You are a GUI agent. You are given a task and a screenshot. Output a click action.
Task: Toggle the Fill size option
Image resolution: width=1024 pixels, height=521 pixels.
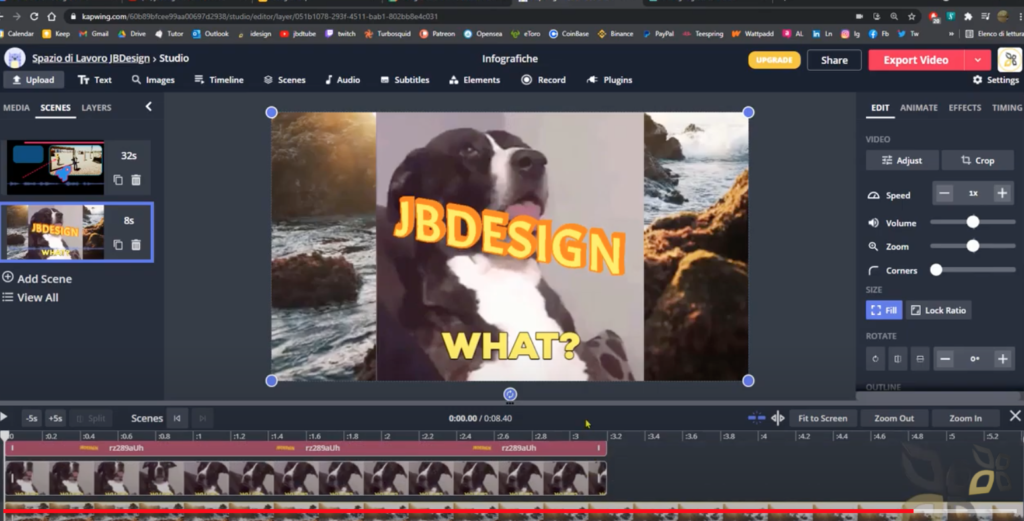pyautogui.click(x=884, y=310)
